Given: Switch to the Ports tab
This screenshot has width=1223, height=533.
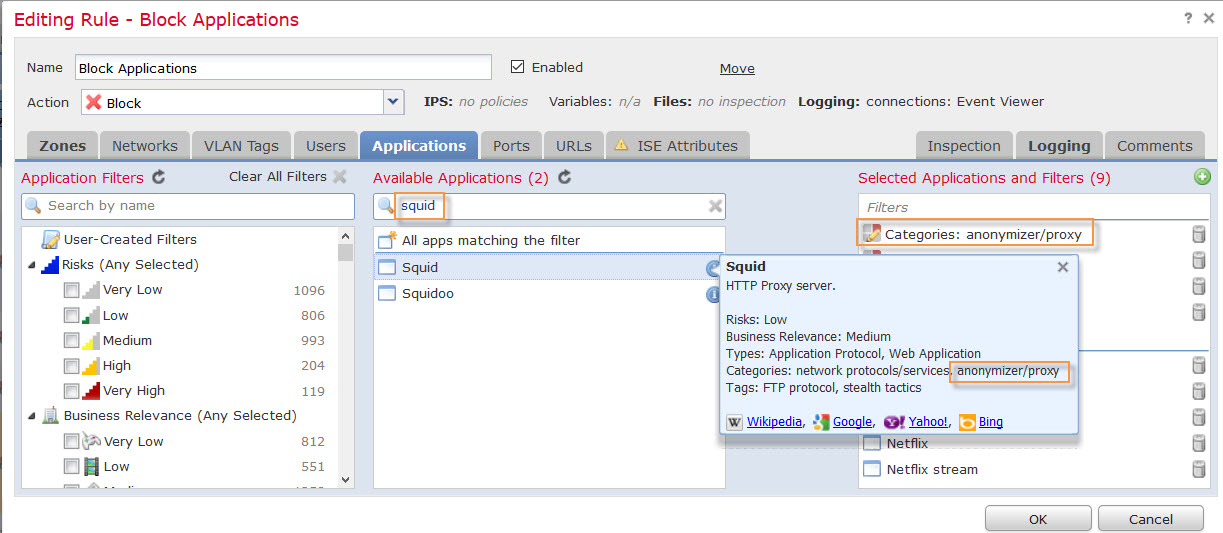Looking at the screenshot, I should tap(511, 146).
